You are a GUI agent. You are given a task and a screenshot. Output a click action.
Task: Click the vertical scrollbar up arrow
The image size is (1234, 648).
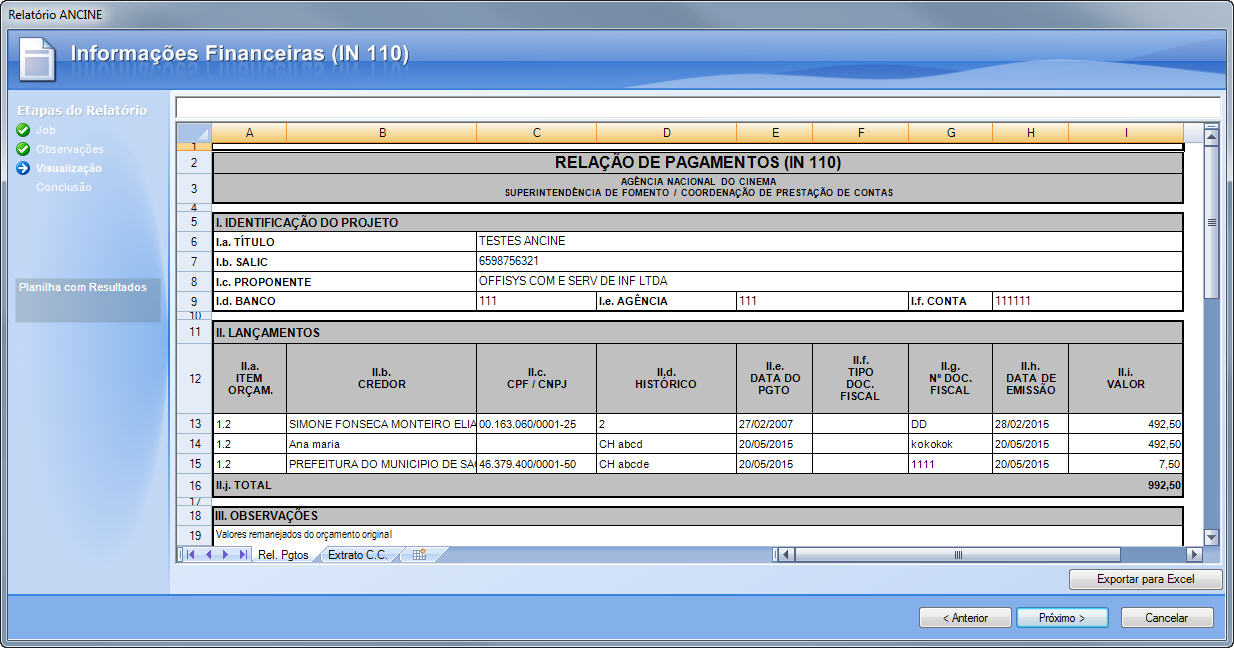1211,139
